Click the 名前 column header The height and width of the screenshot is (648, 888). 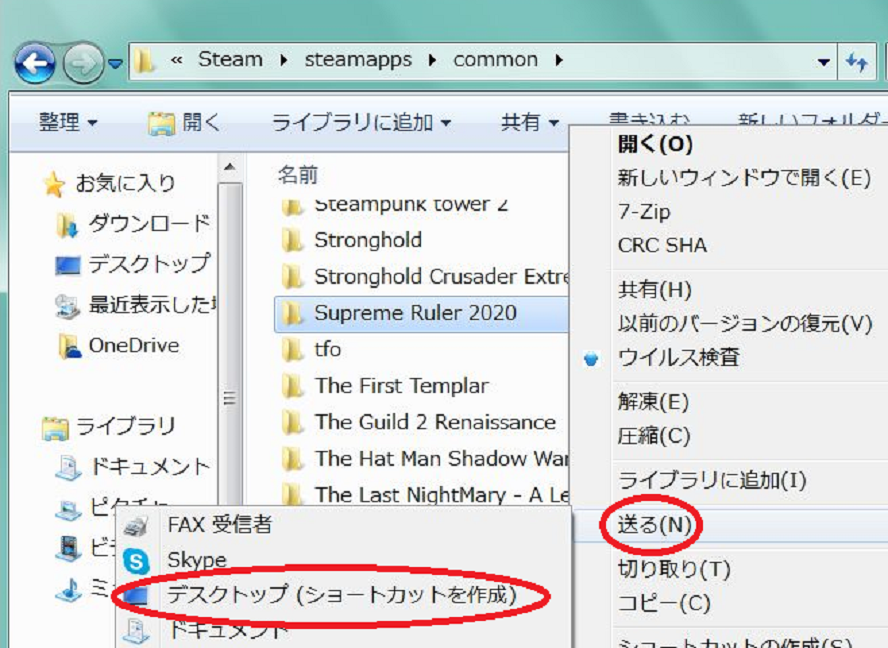[x=298, y=174]
